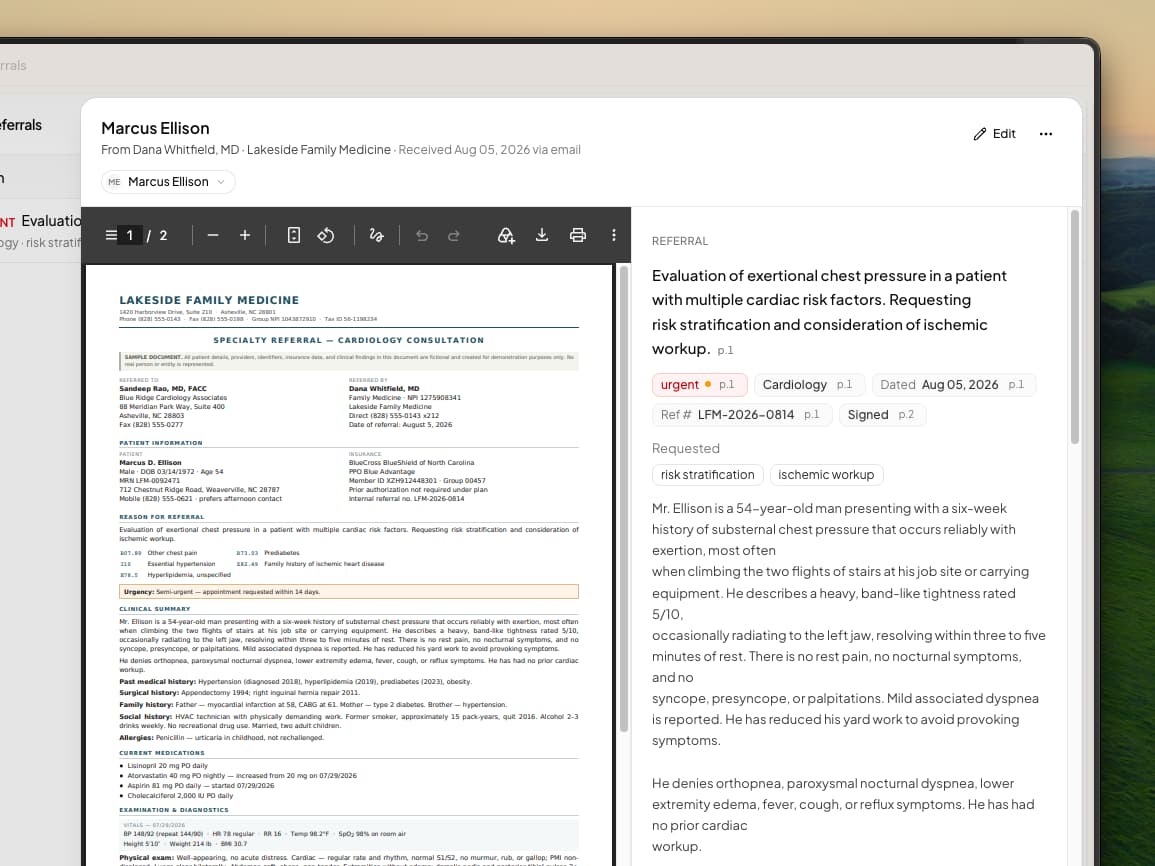Click Urgency semi-urgent banner in PDF

348,591
